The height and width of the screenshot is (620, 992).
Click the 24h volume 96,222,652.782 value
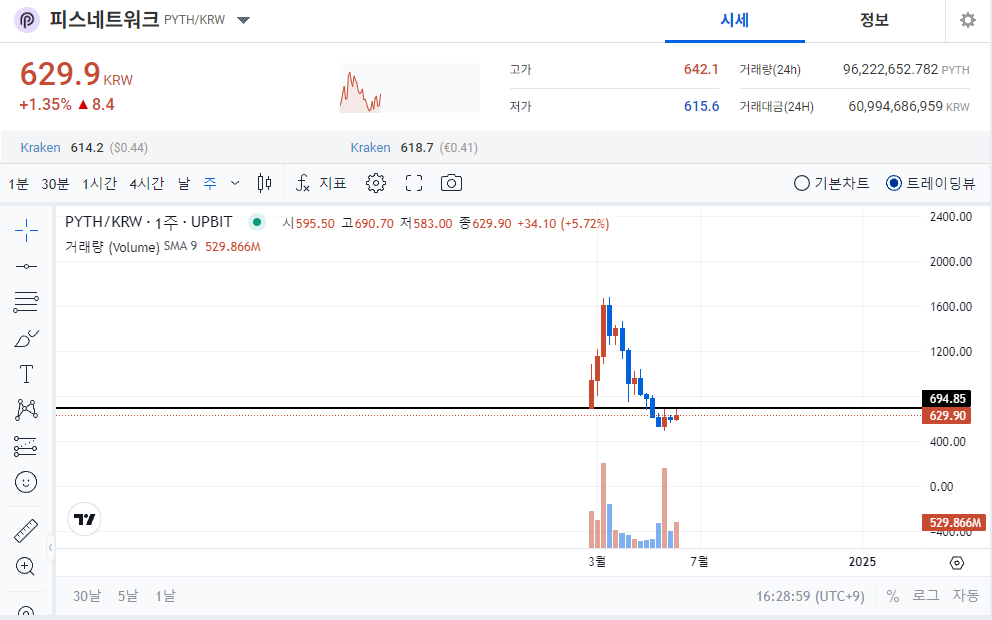pos(890,69)
